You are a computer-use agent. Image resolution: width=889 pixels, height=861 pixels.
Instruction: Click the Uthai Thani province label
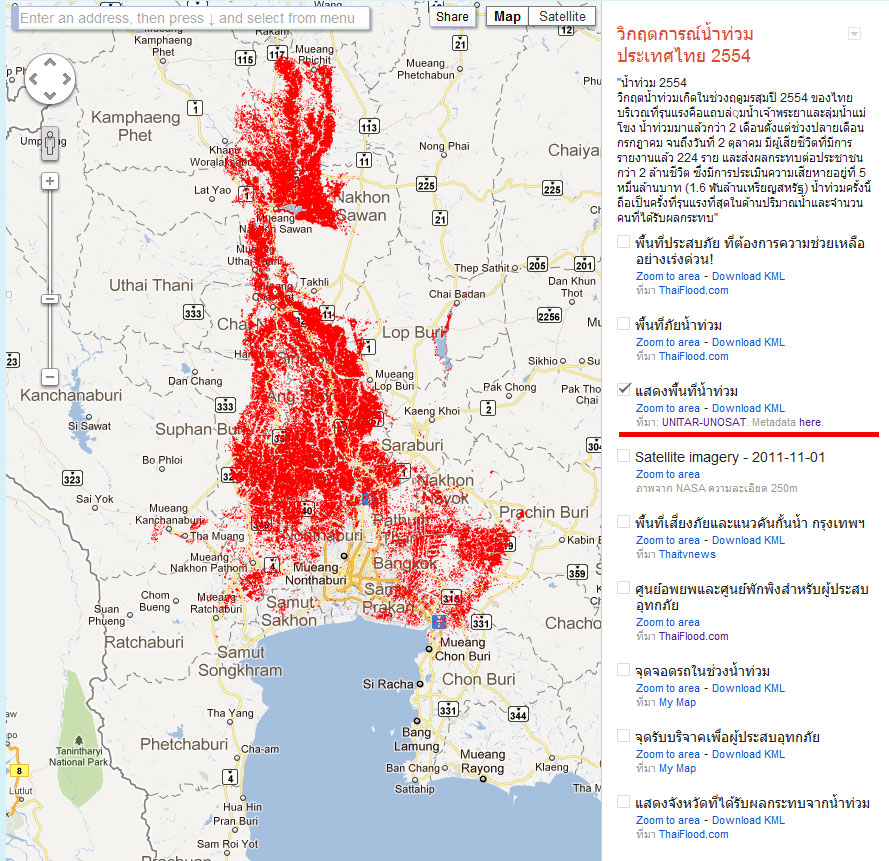[151, 285]
